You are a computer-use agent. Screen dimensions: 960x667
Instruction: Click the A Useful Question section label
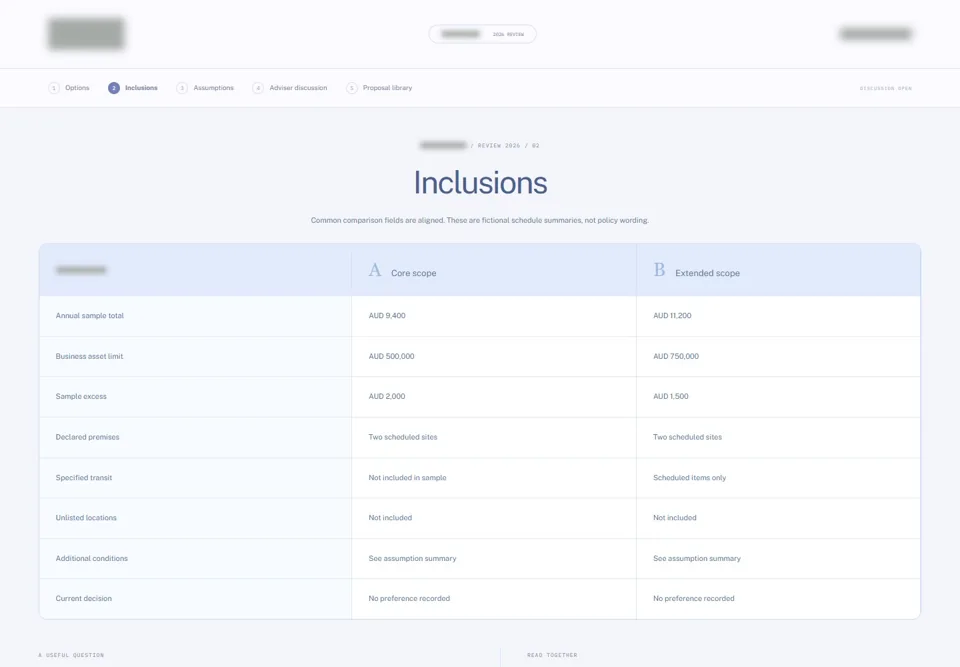(71, 655)
